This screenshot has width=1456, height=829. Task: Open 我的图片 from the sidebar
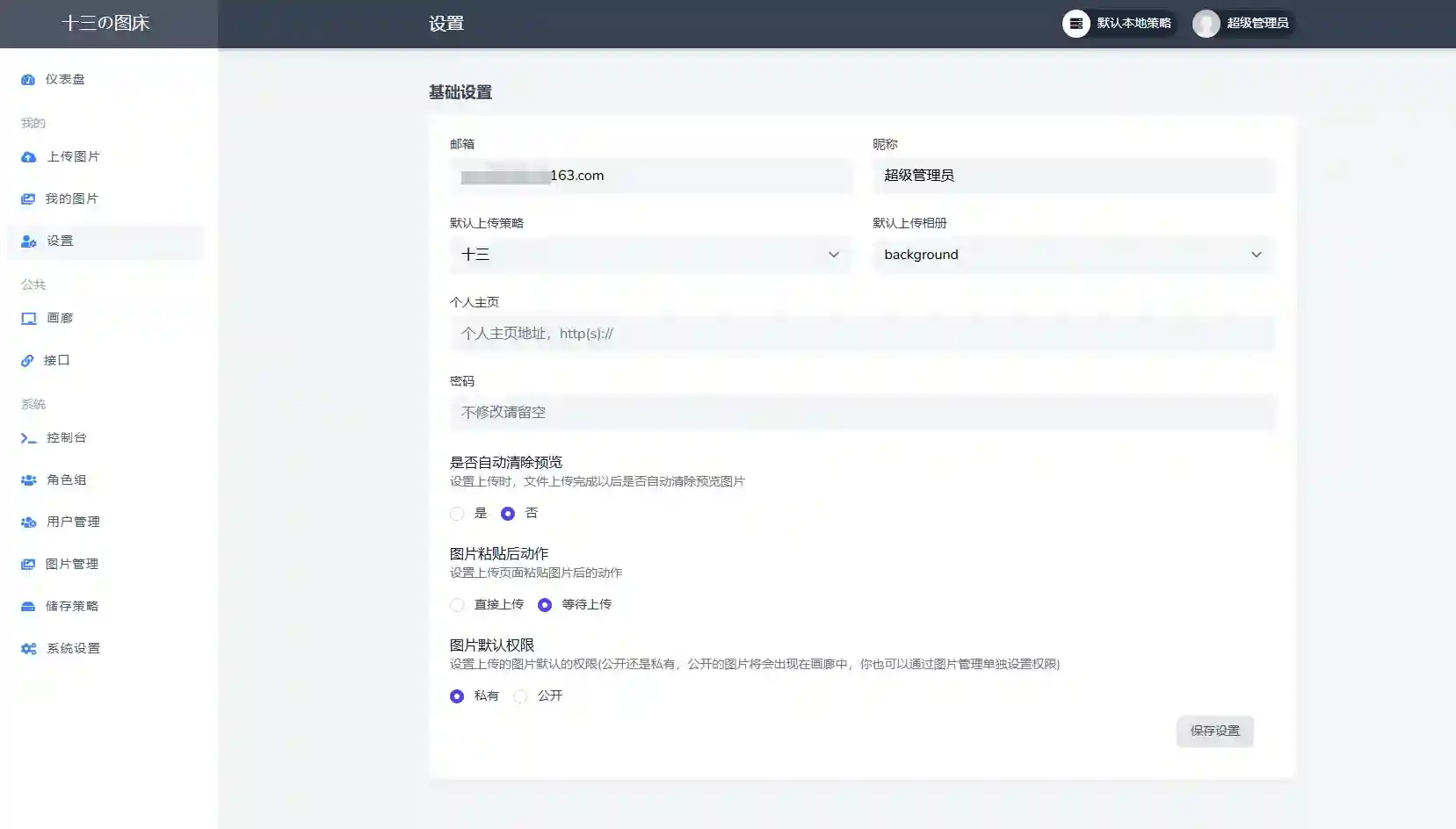tap(28, 198)
